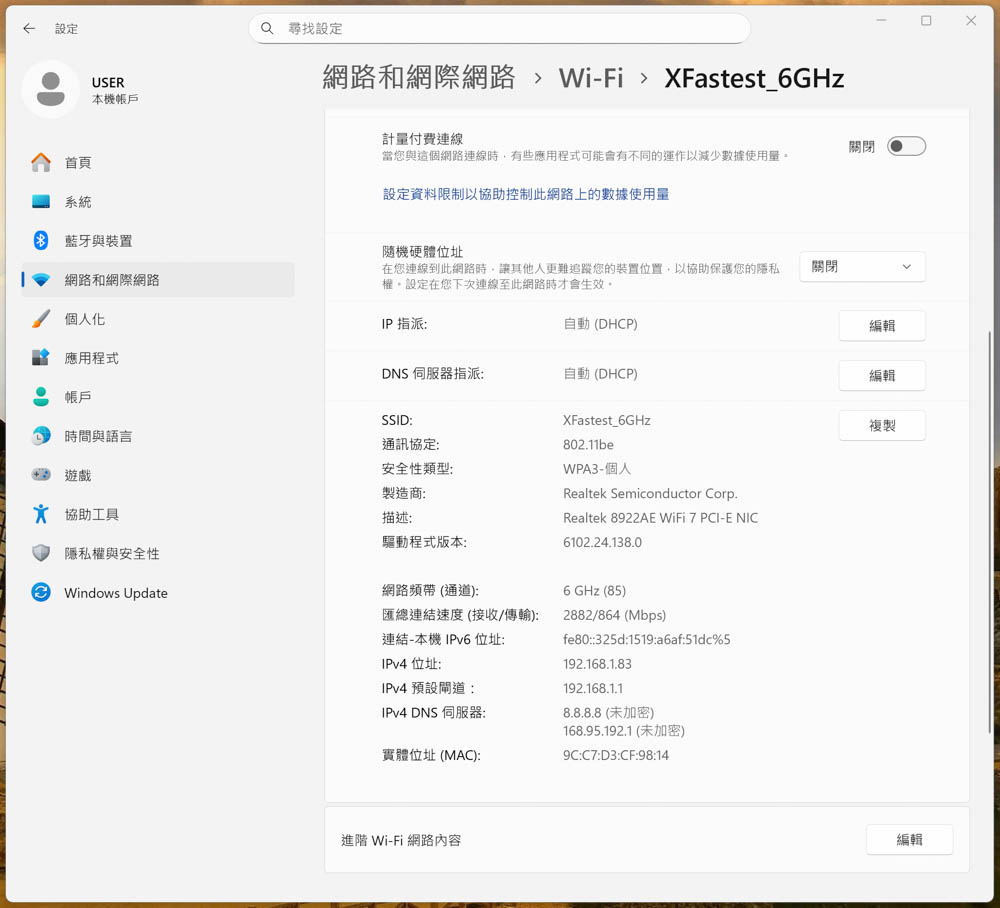Copy network properties with the copy button
The image size is (1000, 908).
[881, 426]
